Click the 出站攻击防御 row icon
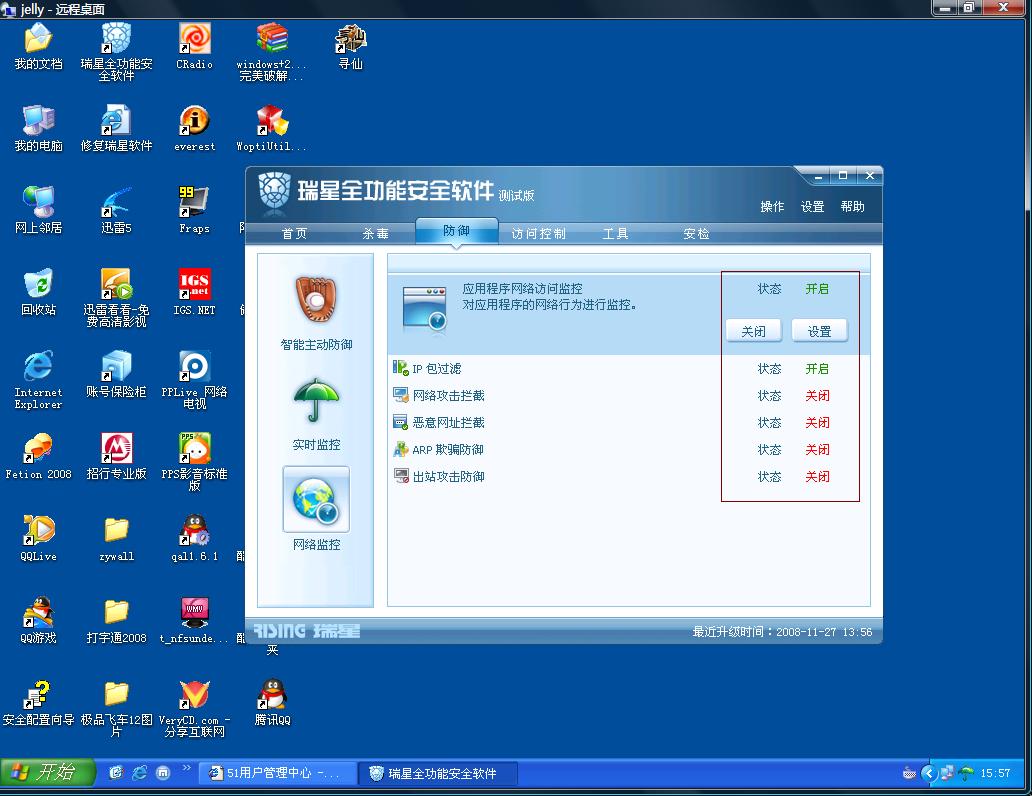Image resolution: width=1032 pixels, height=796 pixels. [x=400, y=476]
